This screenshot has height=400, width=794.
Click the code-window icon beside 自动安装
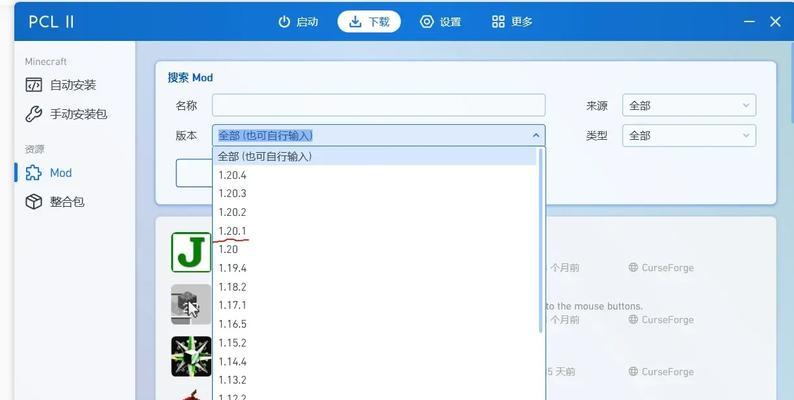coord(34,85)
